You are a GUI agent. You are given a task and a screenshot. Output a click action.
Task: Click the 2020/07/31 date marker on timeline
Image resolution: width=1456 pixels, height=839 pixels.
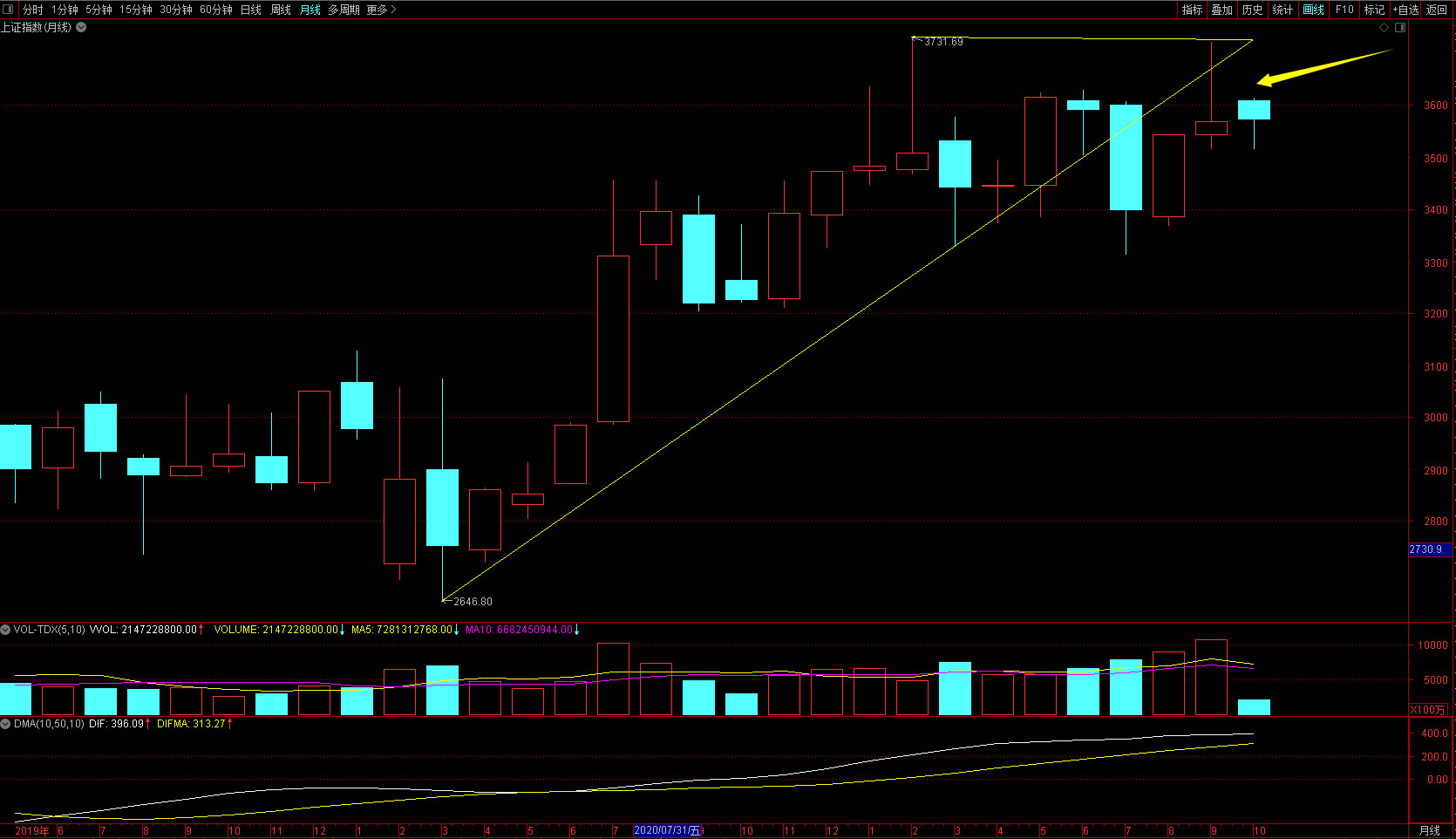pyautogui.click(x=668, y=831)
